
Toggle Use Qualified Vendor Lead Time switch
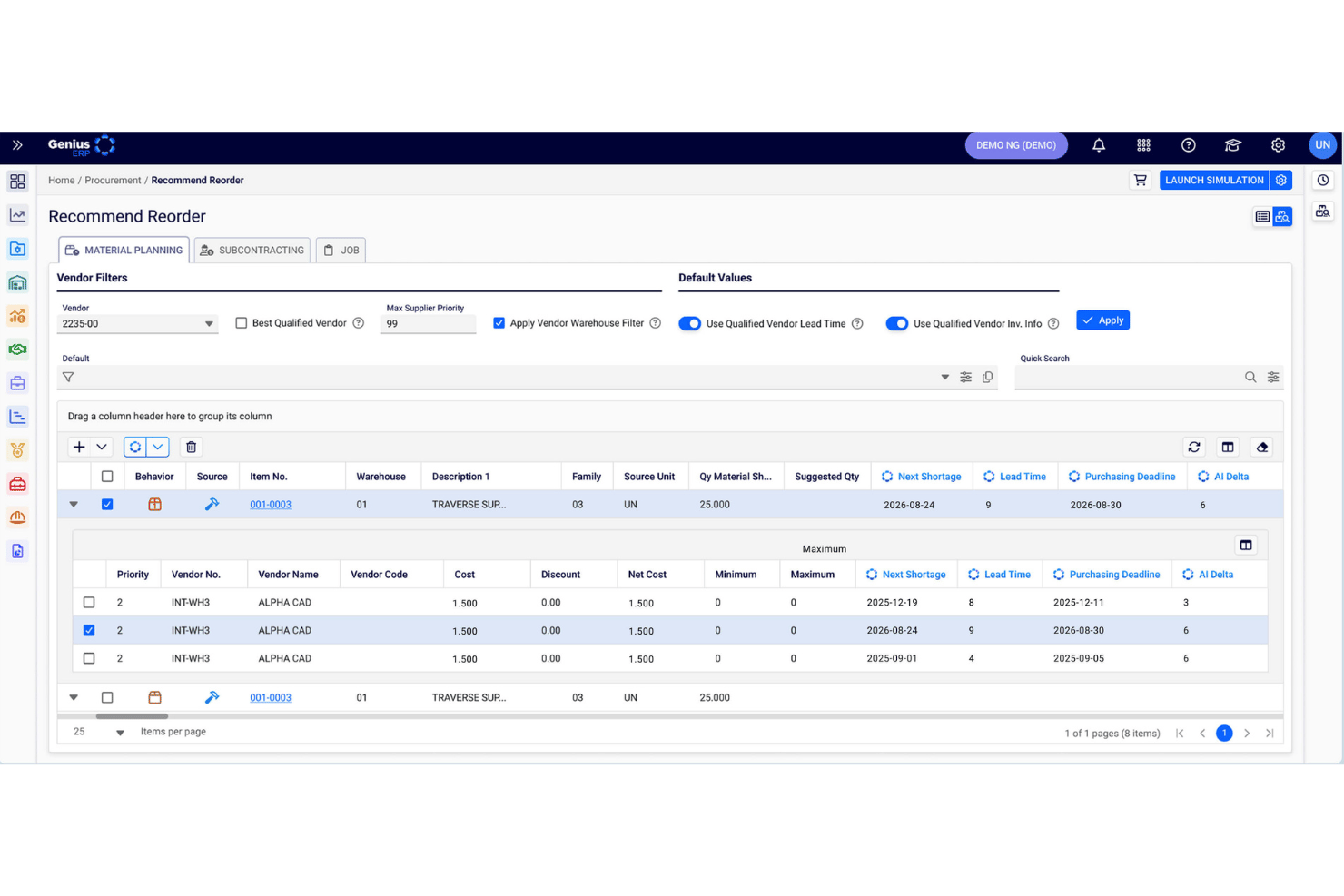click(690, 324)
